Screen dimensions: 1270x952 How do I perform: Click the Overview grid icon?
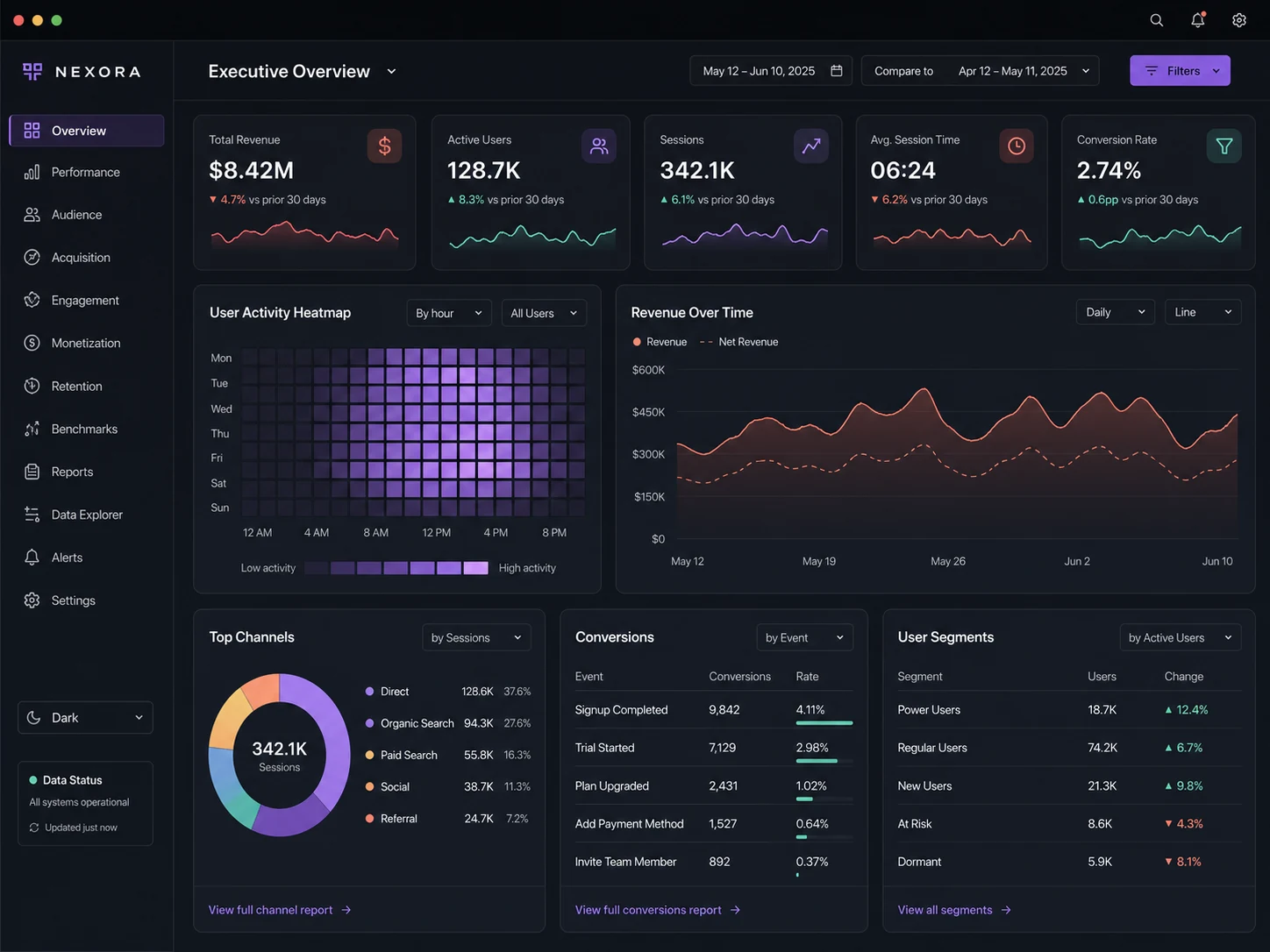pyautogui.click(x=32, y=131)
